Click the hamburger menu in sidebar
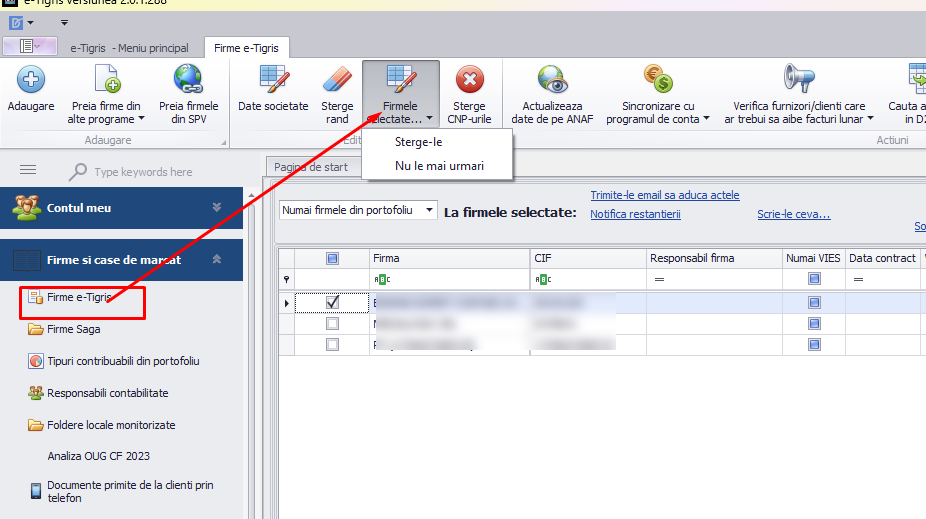The width and height of the screenshot is (926, 519). pos(28,171)
